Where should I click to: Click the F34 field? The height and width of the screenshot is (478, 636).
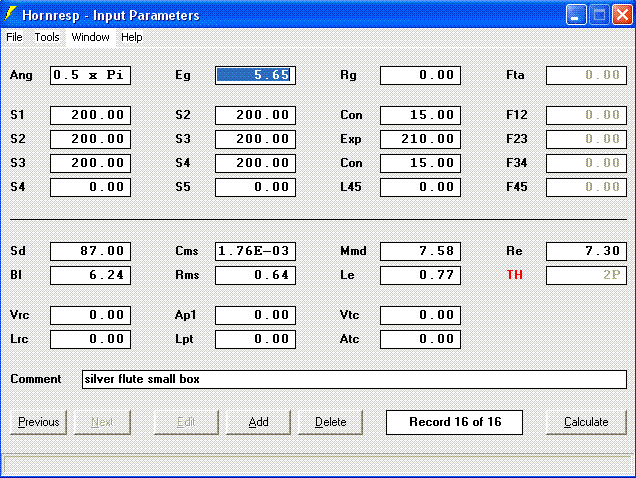pos(587,163)
